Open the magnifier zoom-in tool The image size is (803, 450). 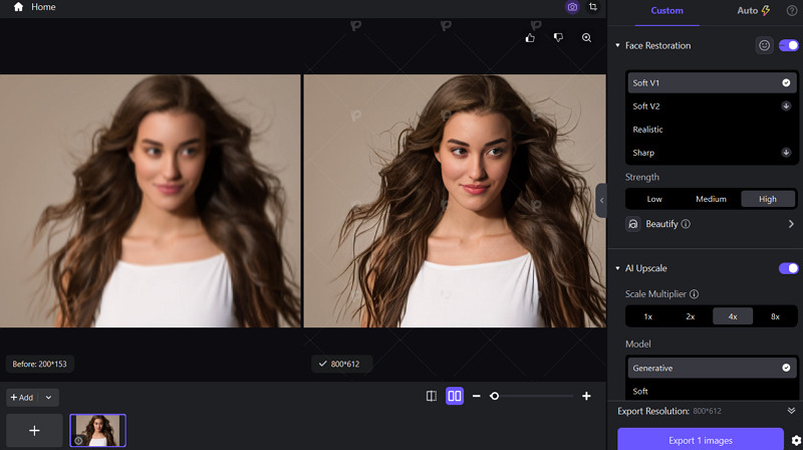pyautogui.click(x=586, y=37)
